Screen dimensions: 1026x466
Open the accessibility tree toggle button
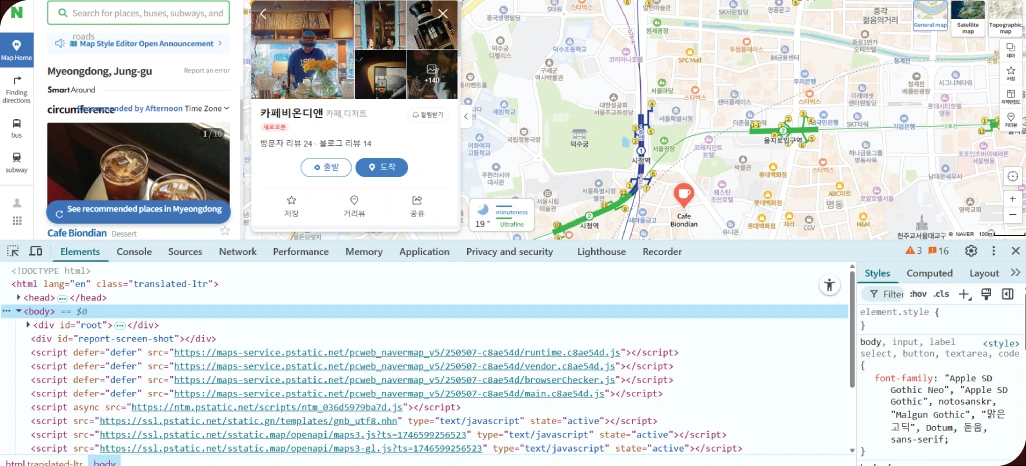coord(830,285)
